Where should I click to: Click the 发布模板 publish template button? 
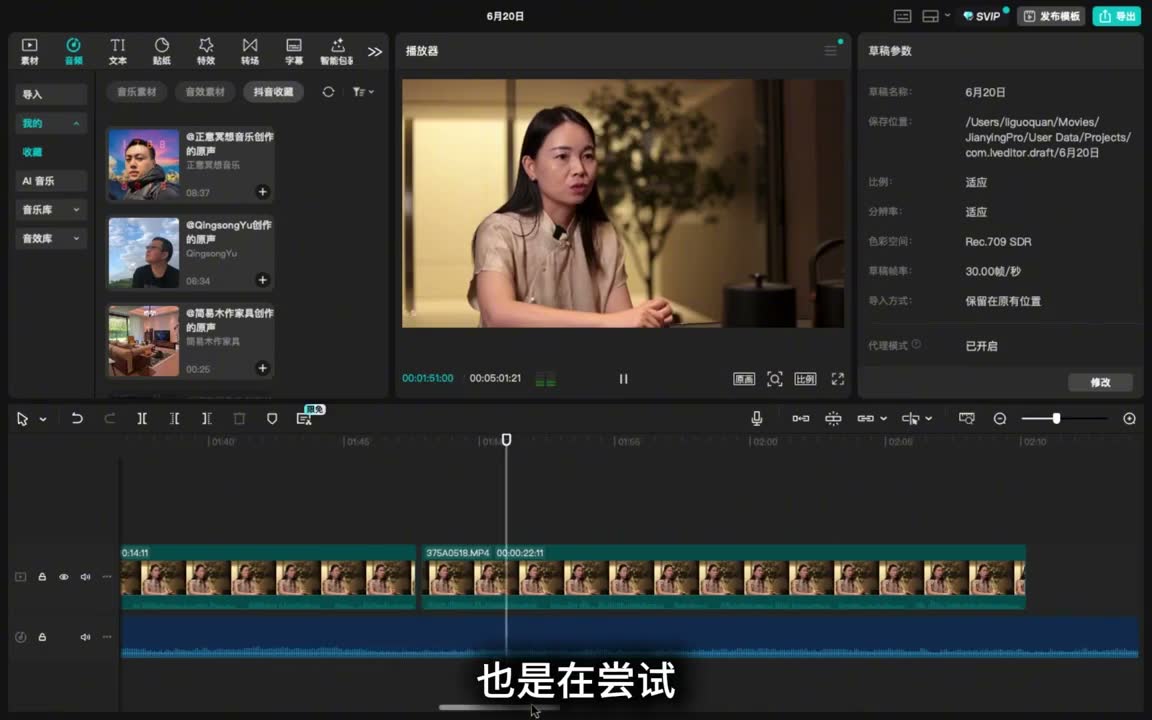(x=1051, y=16)
